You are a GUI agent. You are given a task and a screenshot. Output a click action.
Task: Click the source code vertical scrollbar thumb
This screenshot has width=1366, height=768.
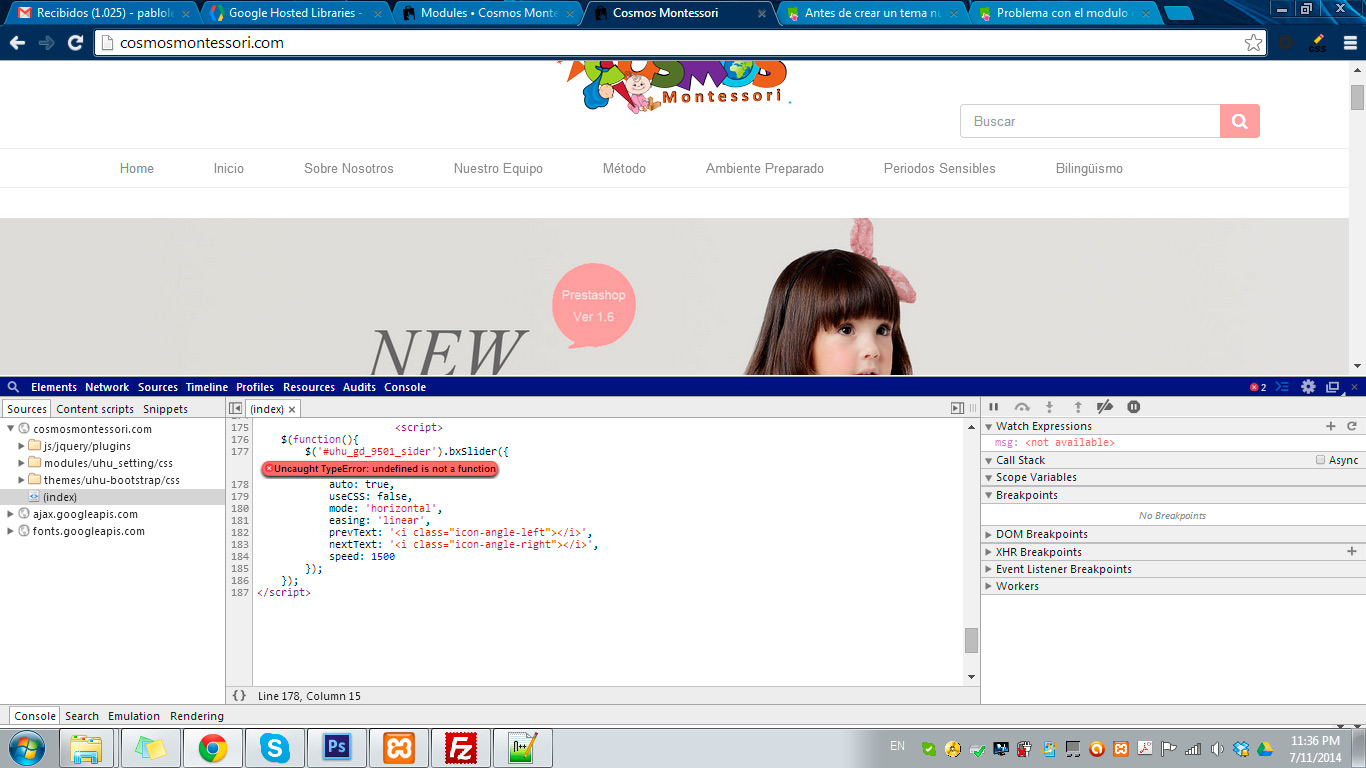coord(971,640)
